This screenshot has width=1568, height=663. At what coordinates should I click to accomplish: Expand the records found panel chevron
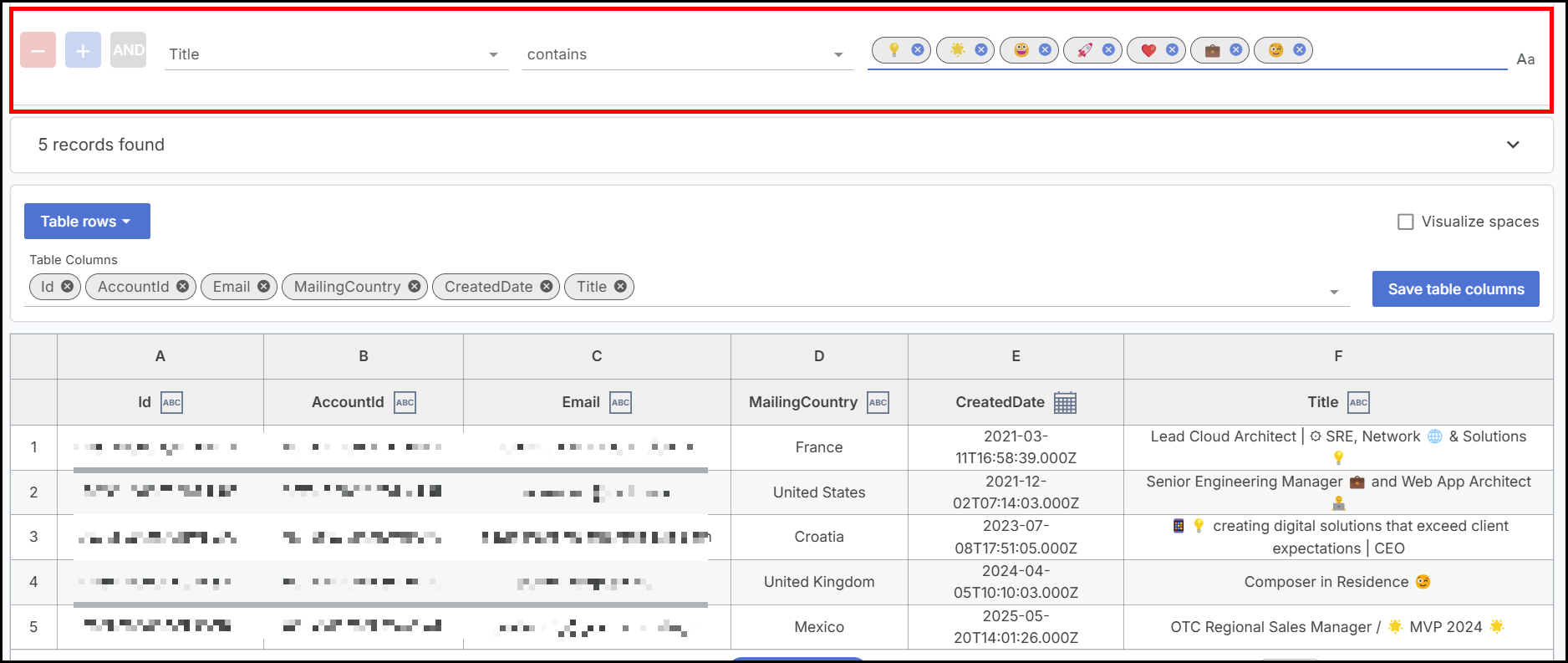click(1513, 145)
